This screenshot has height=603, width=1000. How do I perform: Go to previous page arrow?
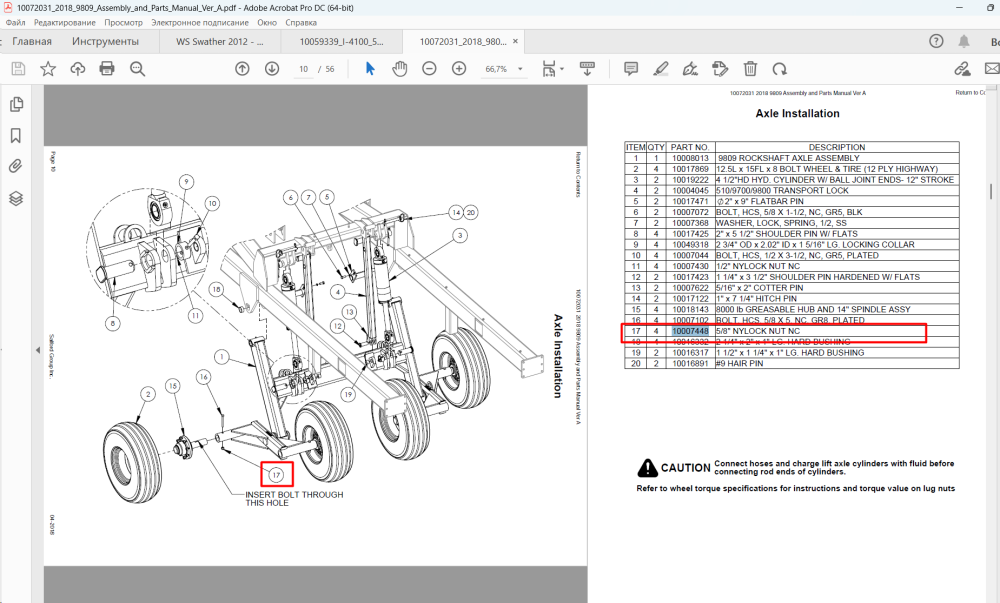tap(242, 69)
